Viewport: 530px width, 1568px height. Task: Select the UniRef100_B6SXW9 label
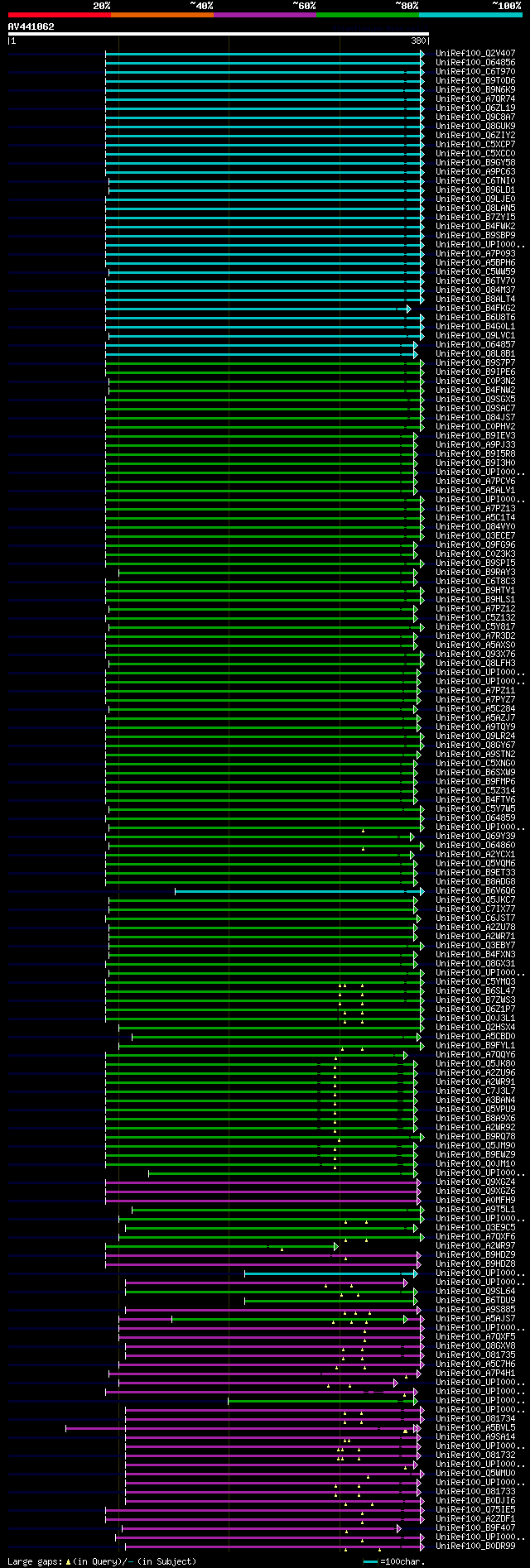coord(475,773)
